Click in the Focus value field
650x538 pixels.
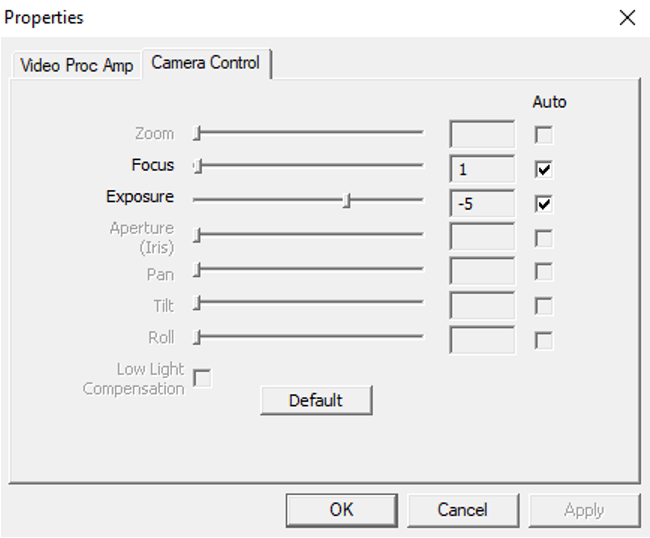(x=482, y=169)
